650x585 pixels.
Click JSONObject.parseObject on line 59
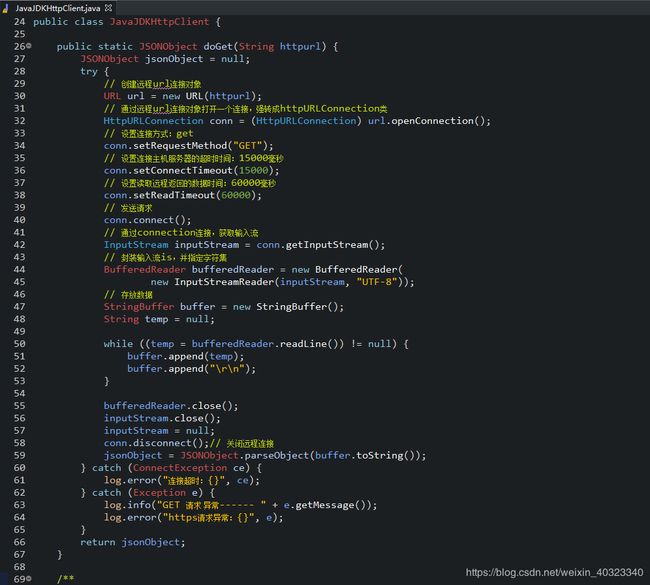click(245, 456)
